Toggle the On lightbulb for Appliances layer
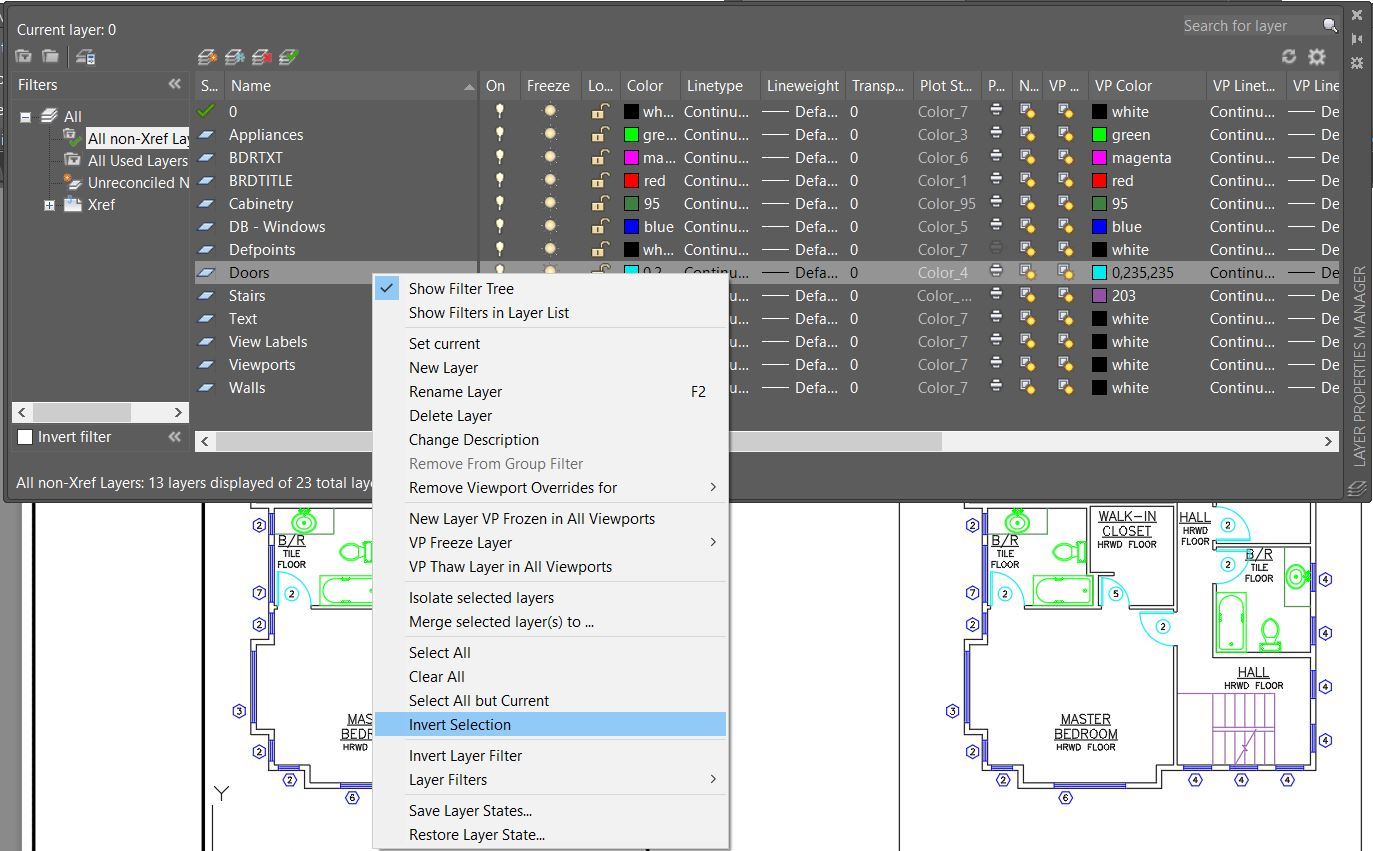The height and width of the screenshot is (851, 1373). click(499, 135)
